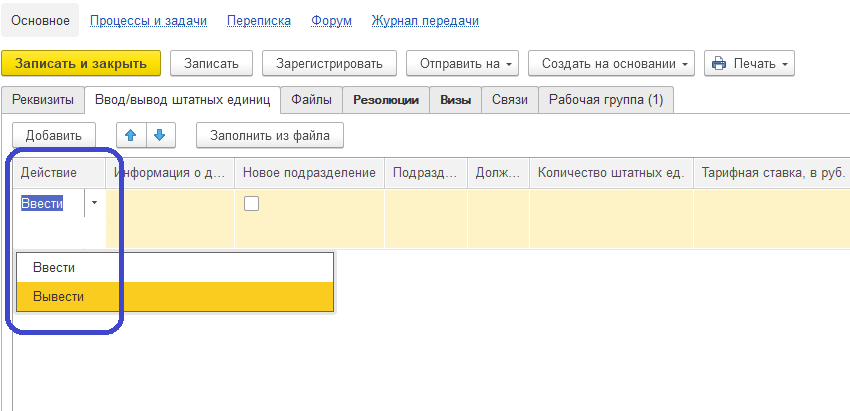Click the printer icon on Печать button
Viewport: 850px width, 411px height.
[719, 63]
